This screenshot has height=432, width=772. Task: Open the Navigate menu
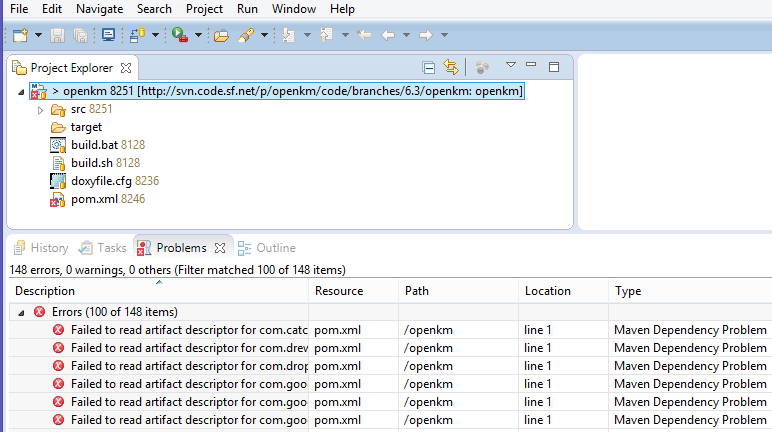(x=100, y=9)
